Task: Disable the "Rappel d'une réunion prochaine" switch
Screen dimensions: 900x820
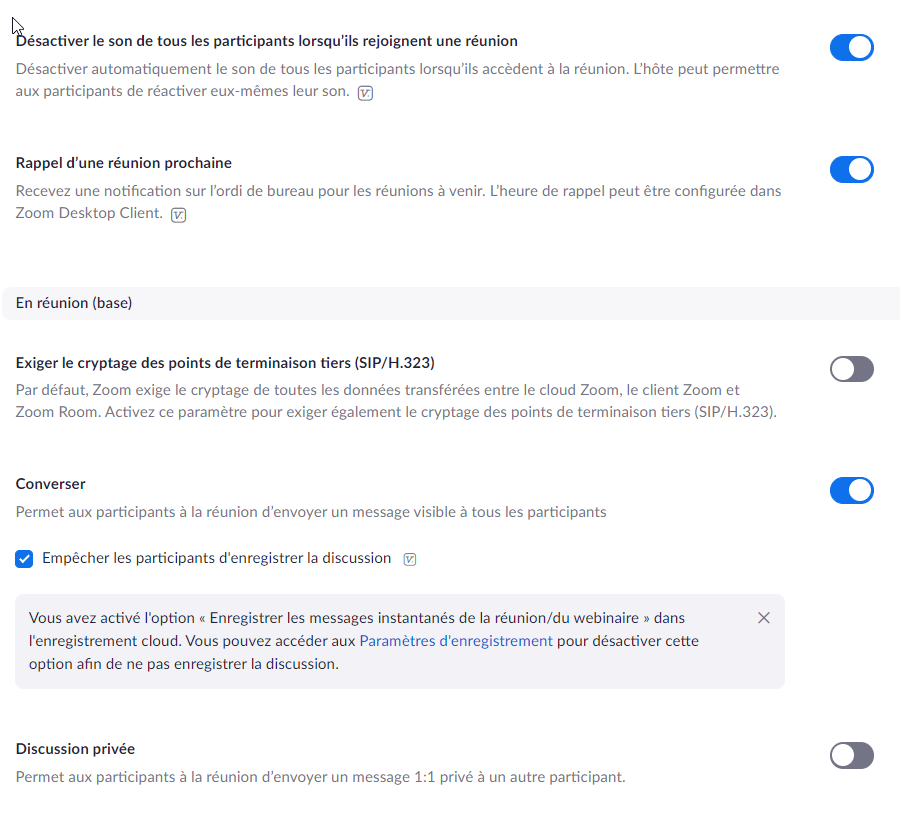Action: pos(851,169)
